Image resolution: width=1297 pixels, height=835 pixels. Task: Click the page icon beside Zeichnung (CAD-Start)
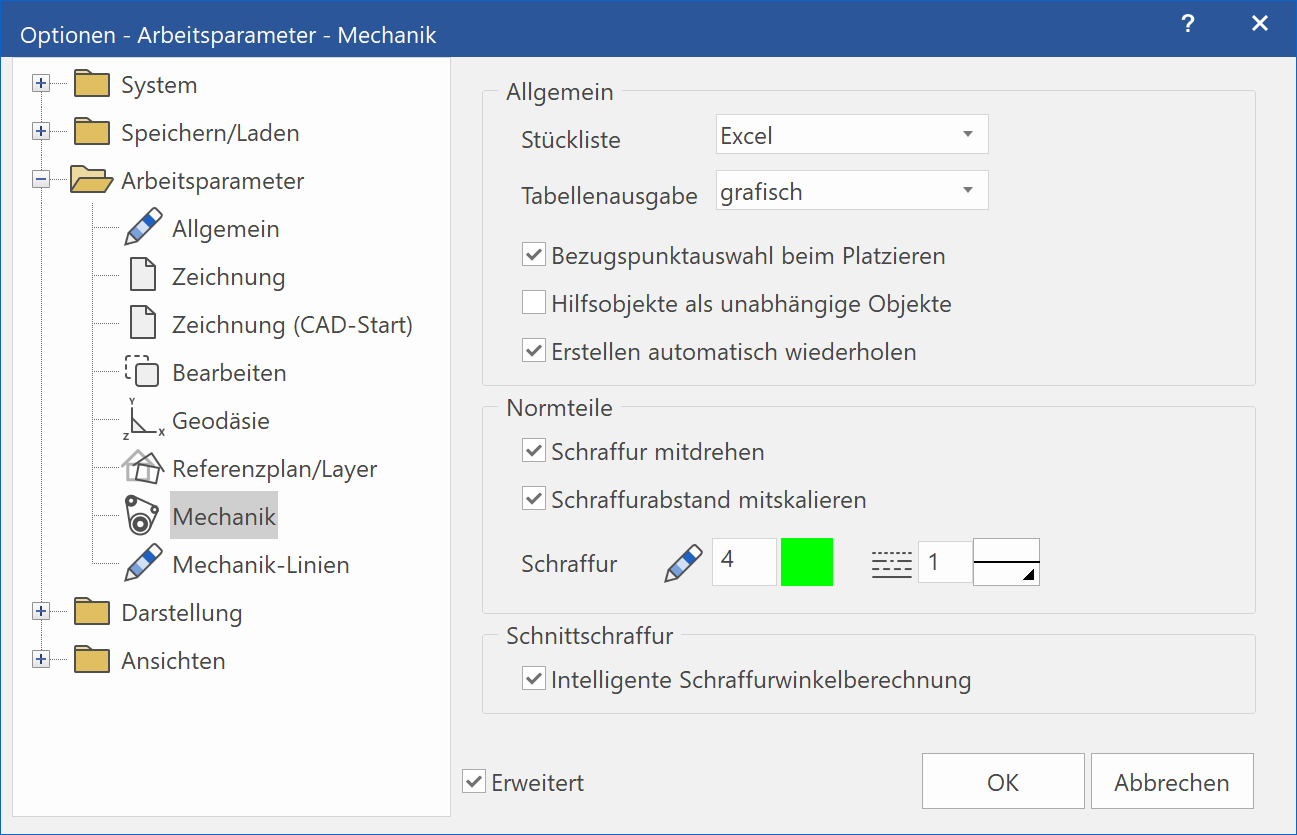[144, 324]
